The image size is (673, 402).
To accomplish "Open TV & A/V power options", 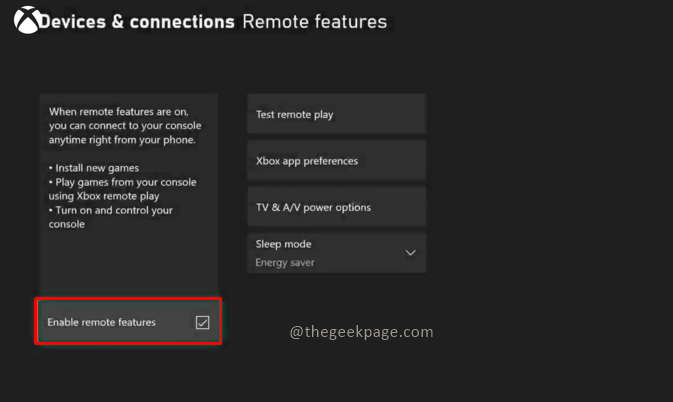I will (x=336, y=207).
